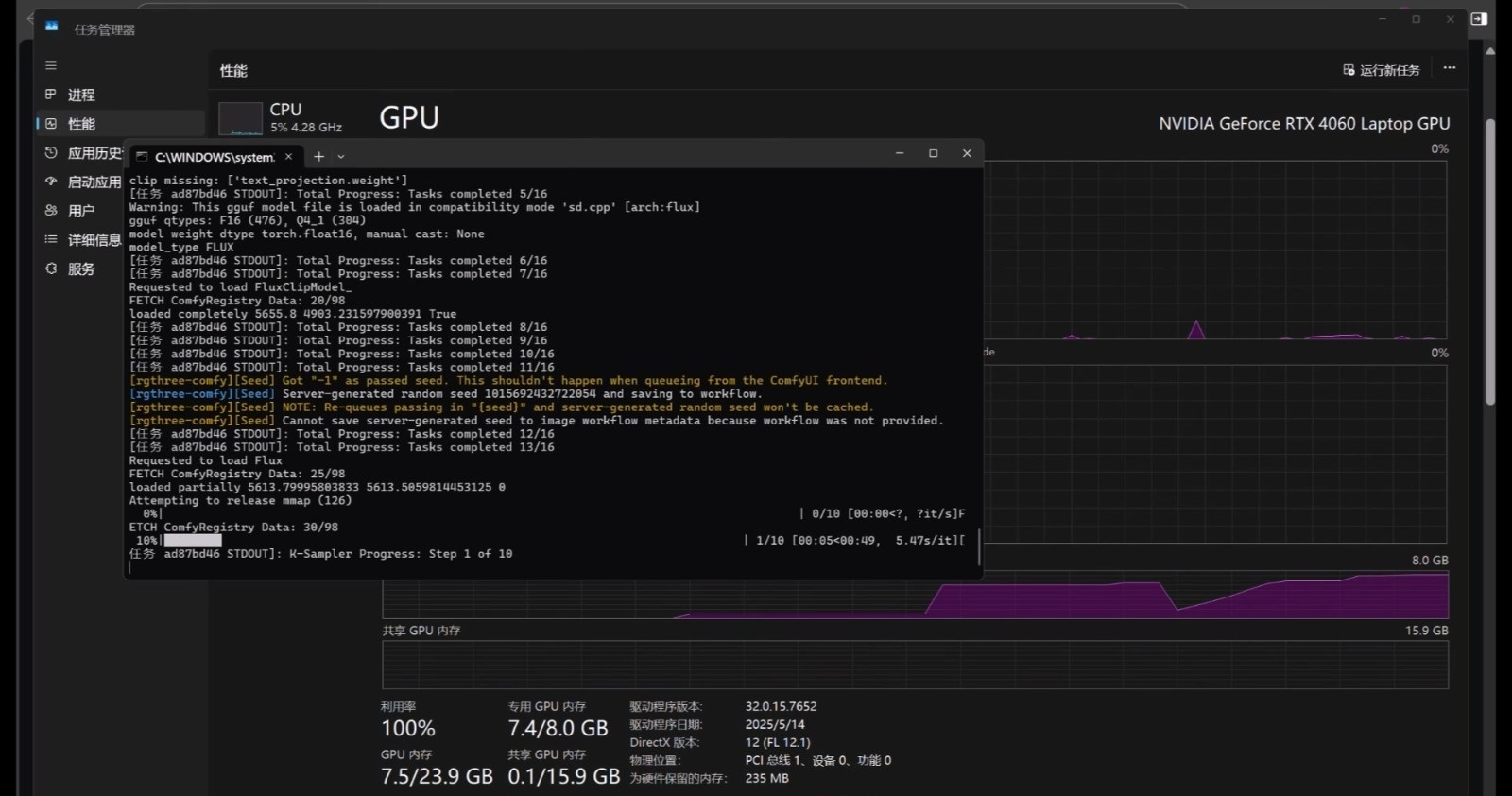Select the 性能 (Performance) sidebar tab
Screen dimensions: 1512x796
click(x=80, y=124)
